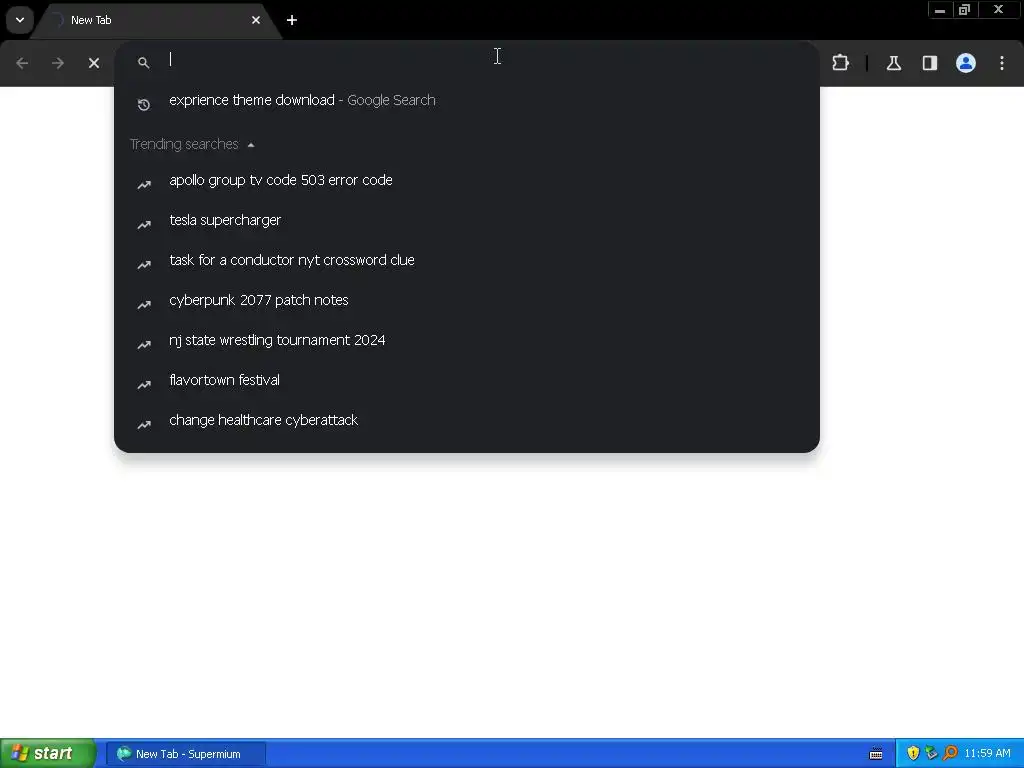Image resolution: width=1024 pixels, height=768 pixels.
Task: Activate 'New Tab - Supermium' taskbar button
Action: 186,754
